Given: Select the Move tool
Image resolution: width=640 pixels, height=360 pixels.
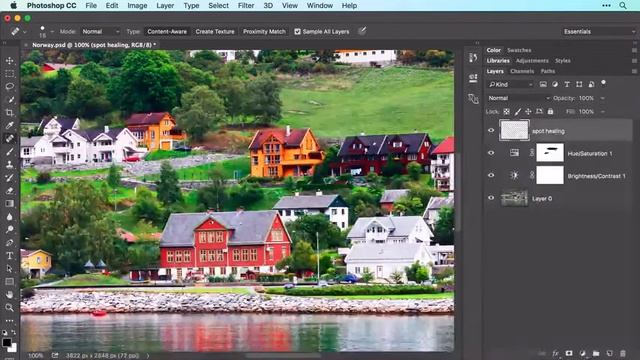Looking at the screenshot, I should click(9, 61).
